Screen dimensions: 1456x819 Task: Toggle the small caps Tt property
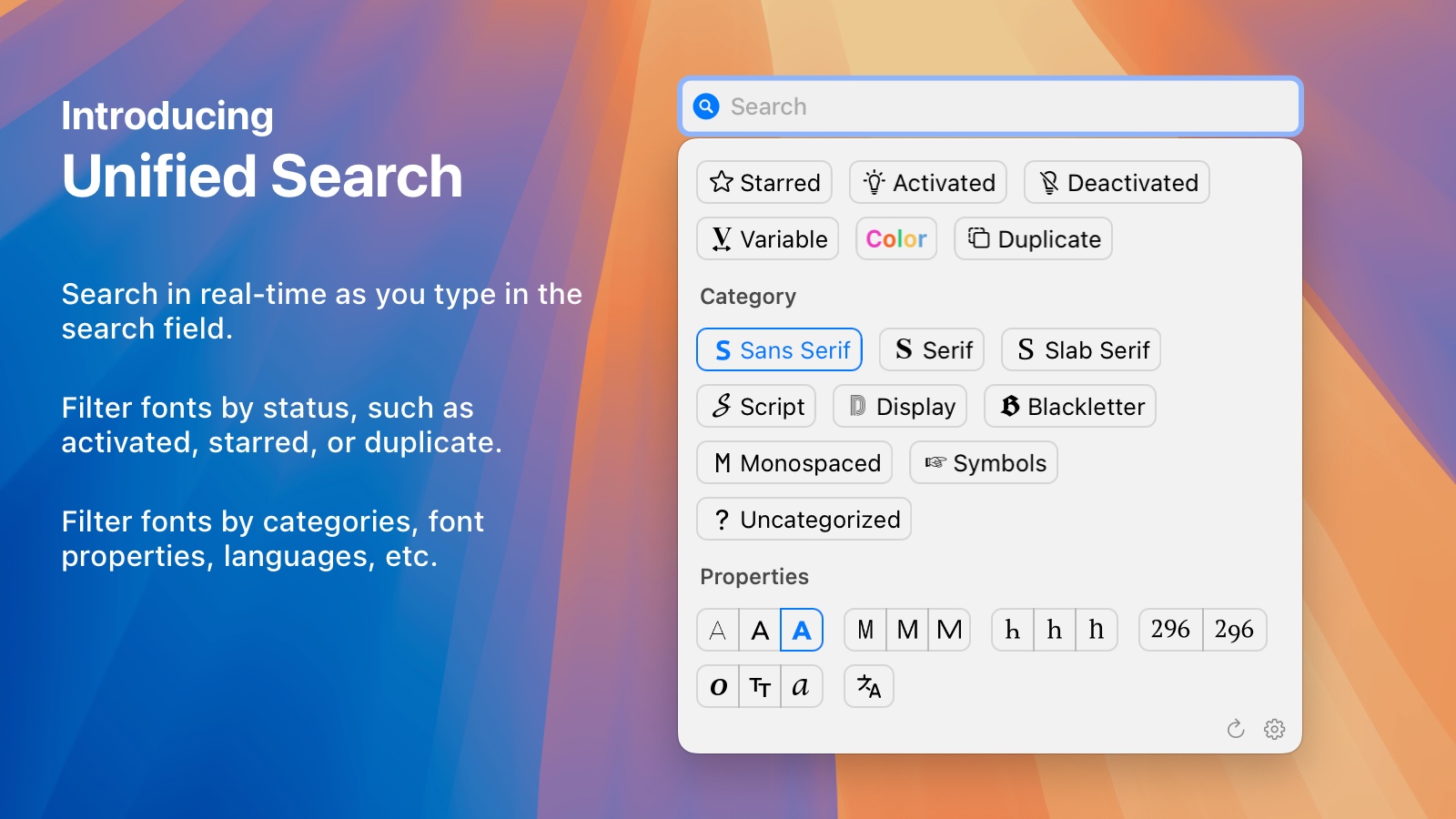click(760, 687)
